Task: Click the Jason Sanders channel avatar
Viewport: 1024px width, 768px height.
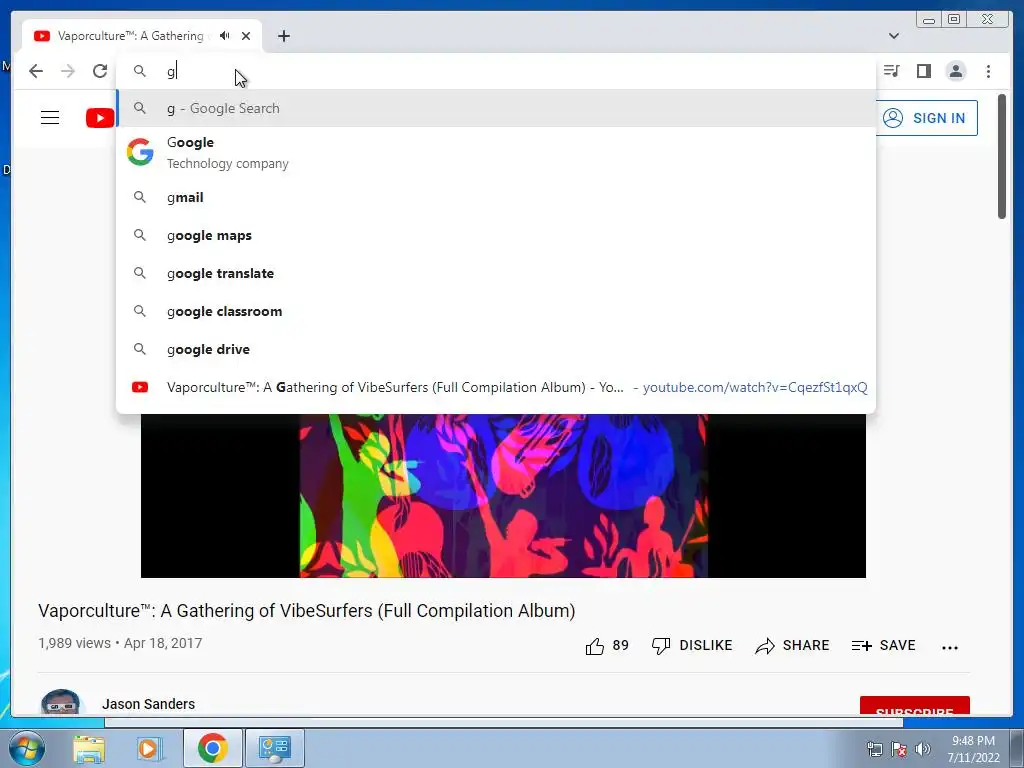Action: [60, 702]
